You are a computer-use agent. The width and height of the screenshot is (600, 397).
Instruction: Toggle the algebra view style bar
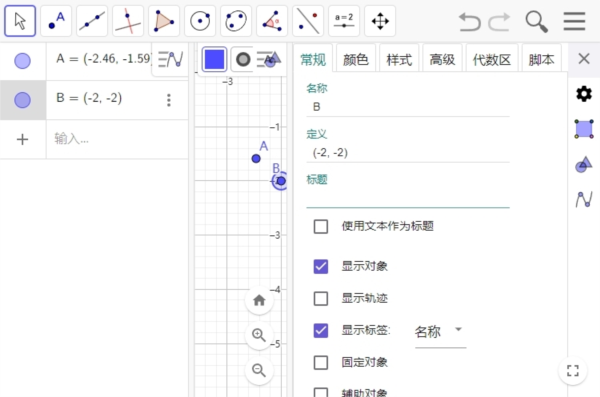(171, 59)
